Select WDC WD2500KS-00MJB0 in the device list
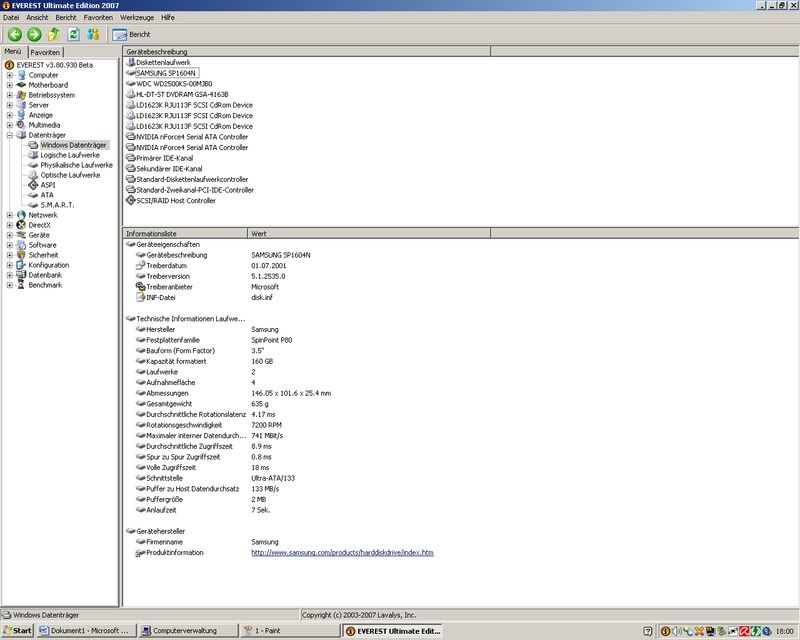The height and width of the screenshot is (640, 800). pyautogui.click(x=173, y=84)
